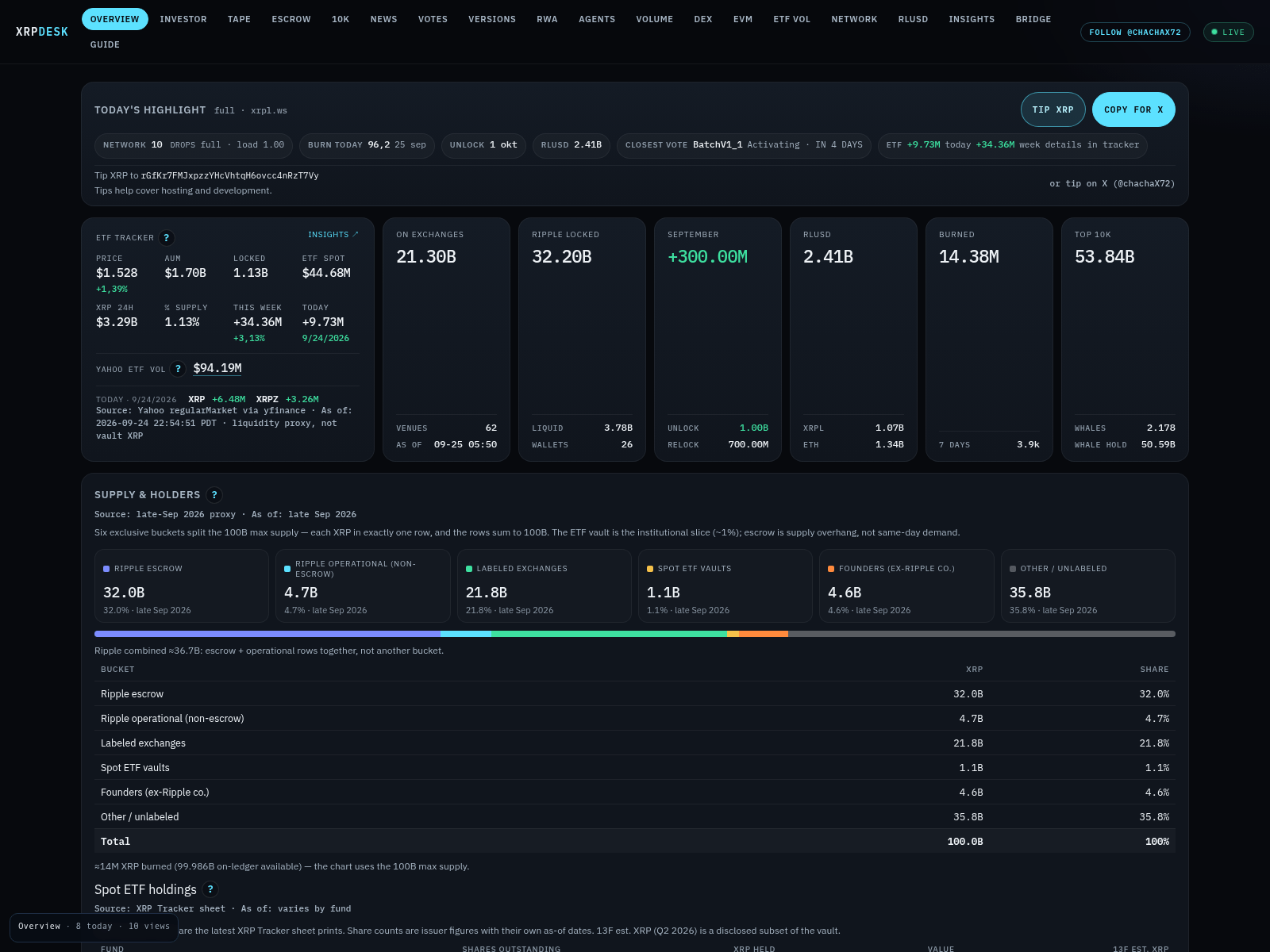Click the Ripple operational (non-escrow) table row
The height and width of the screenshot is (952, 1270).
coord(635,719)
